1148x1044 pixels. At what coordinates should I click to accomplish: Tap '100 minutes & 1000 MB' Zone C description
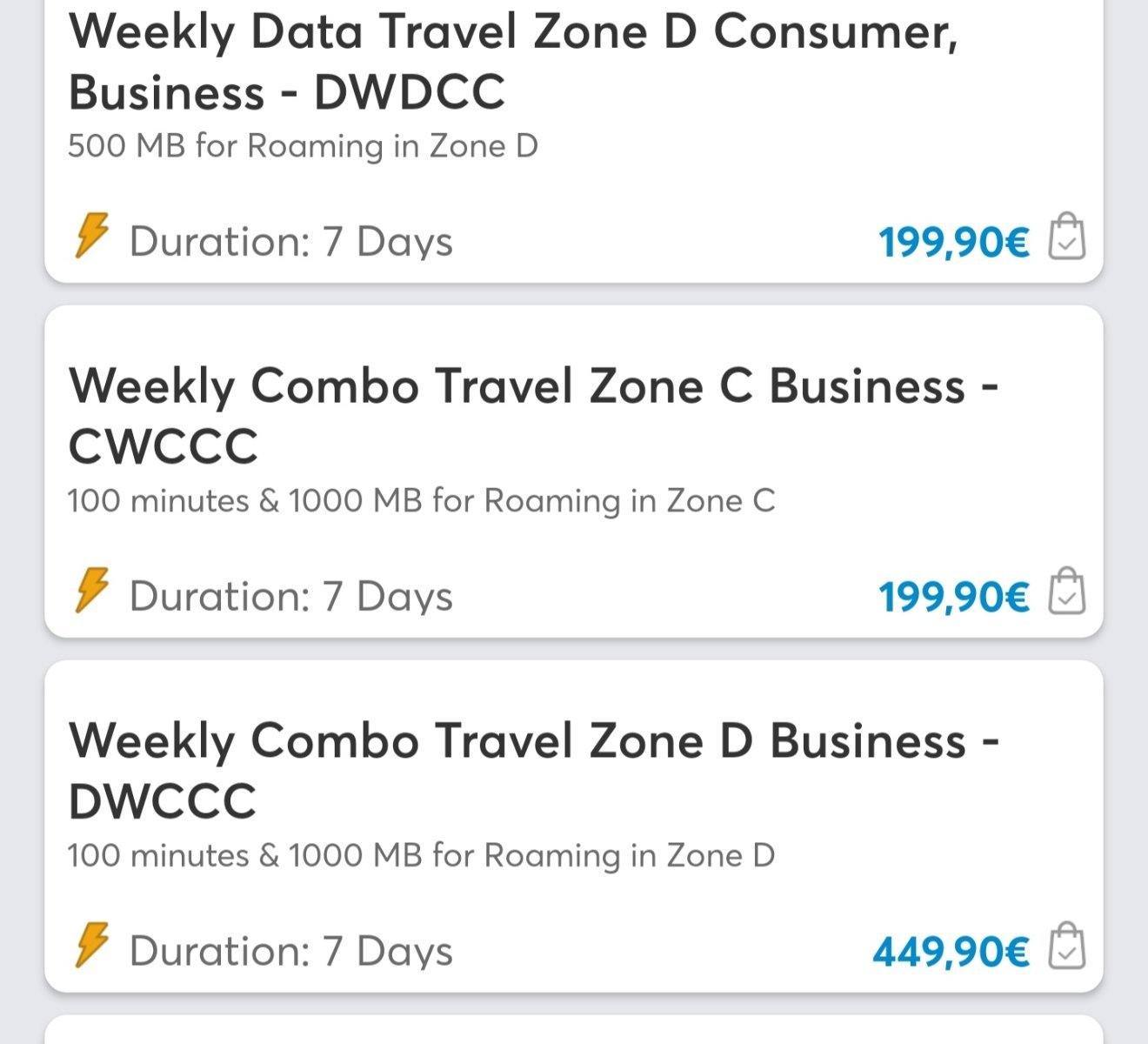tap(421, 501)
